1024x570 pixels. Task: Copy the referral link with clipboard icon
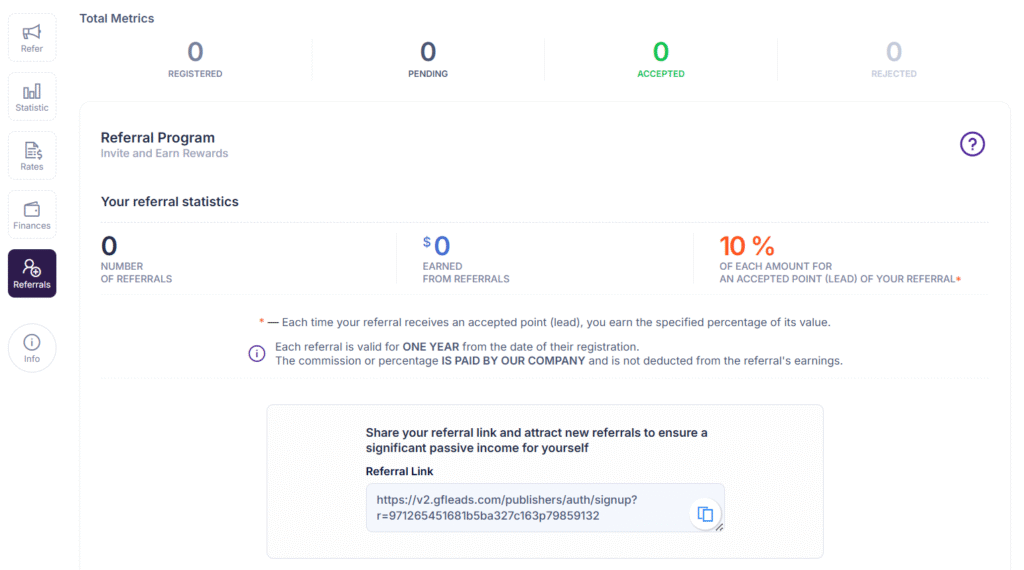coord(705,514)
